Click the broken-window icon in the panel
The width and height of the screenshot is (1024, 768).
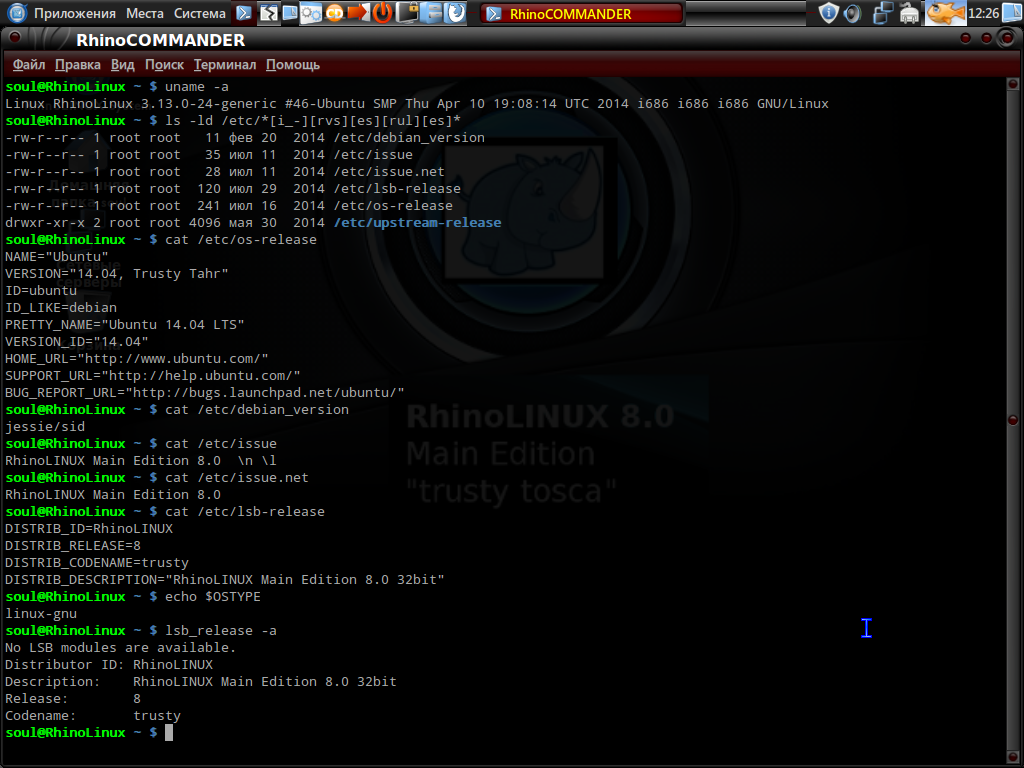(268, 12)
